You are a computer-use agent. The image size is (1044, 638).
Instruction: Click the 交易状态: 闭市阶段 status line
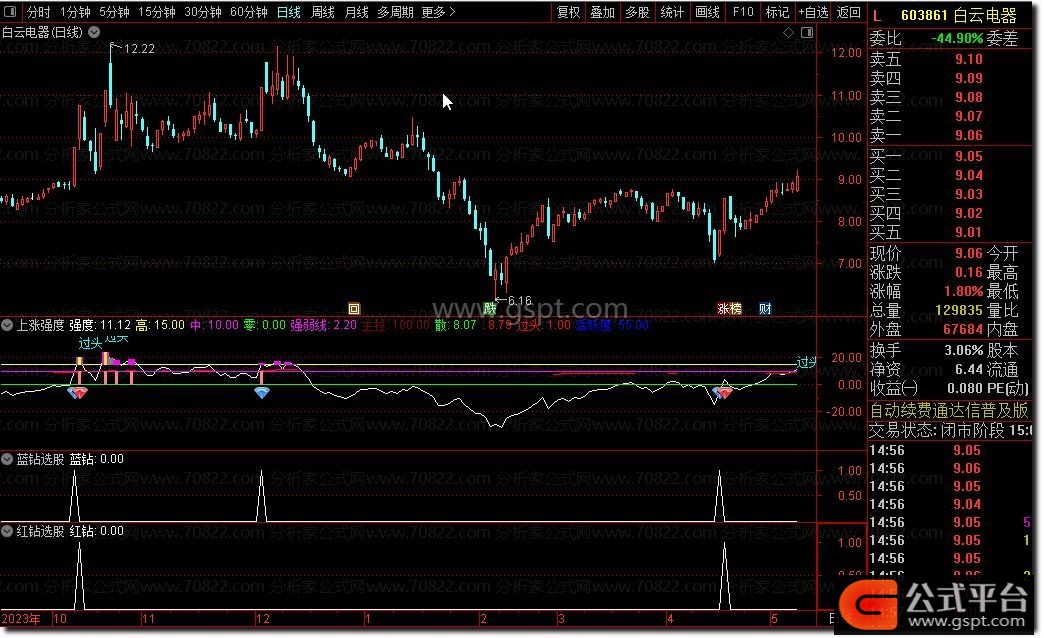tap(951, 430)
